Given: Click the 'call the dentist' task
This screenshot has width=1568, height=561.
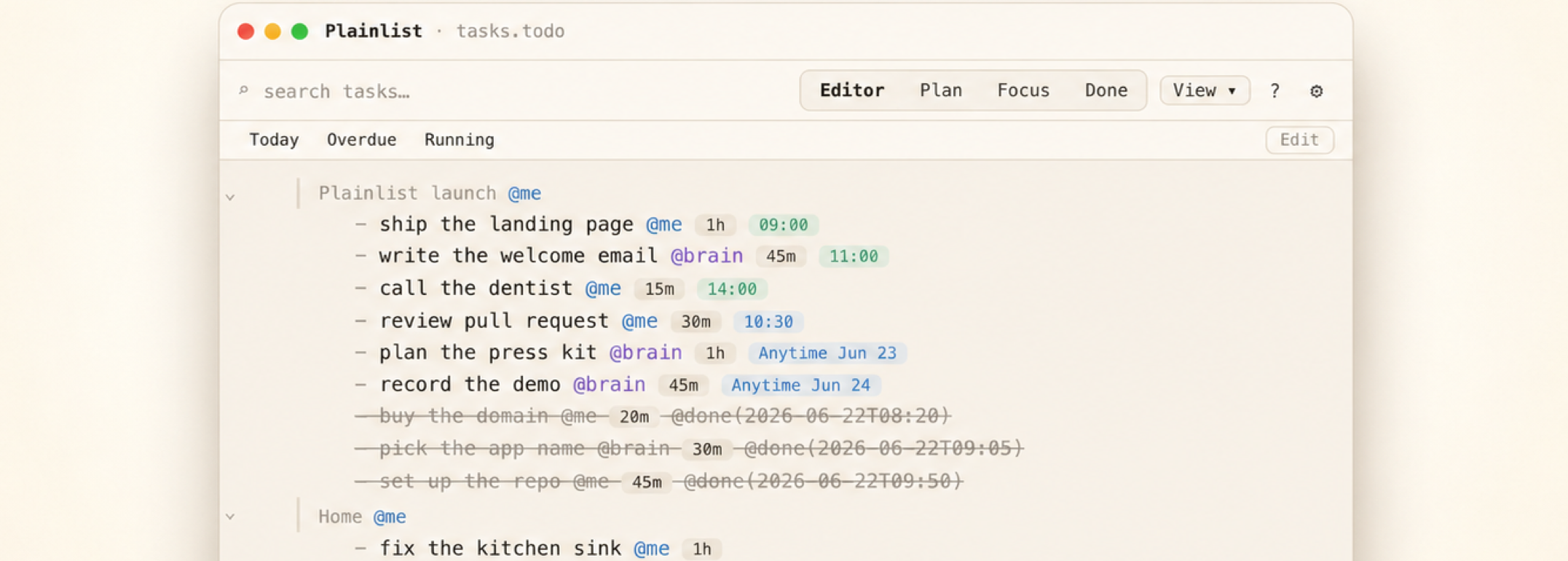Looking at the screenshot, I should [476, 289].
